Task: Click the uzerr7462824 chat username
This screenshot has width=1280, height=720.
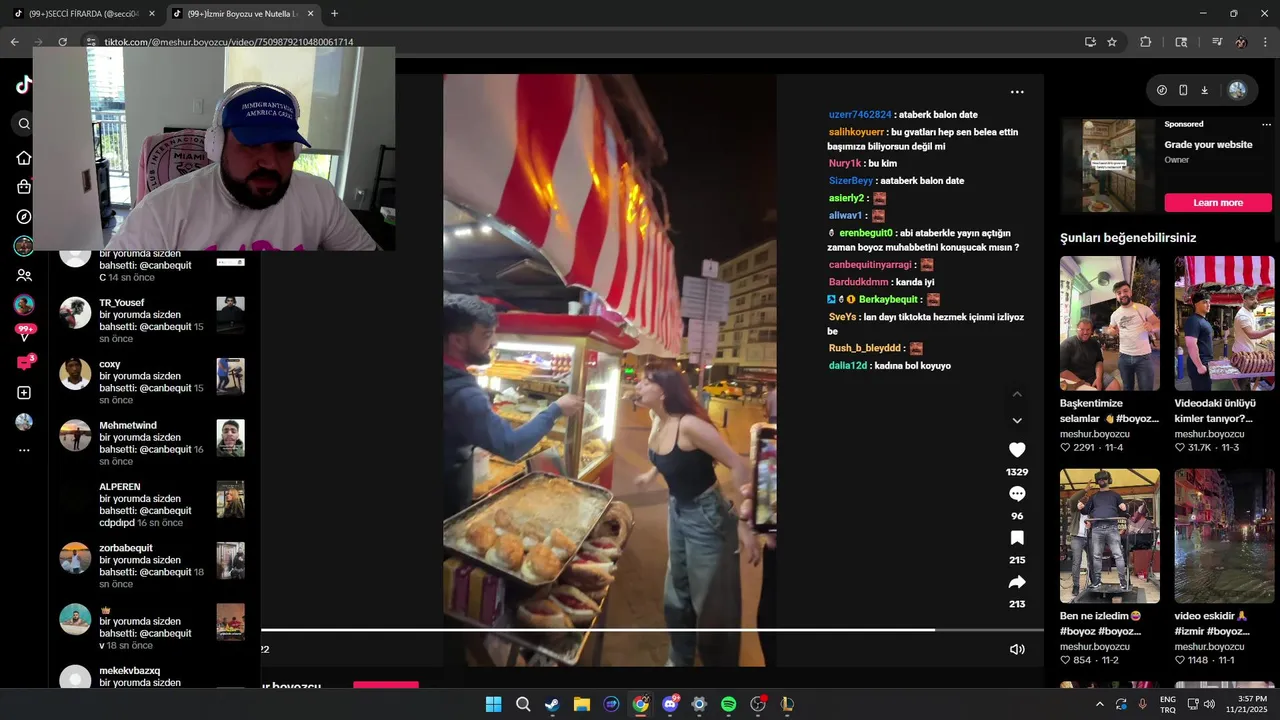Action: click(x=860, y=115)
